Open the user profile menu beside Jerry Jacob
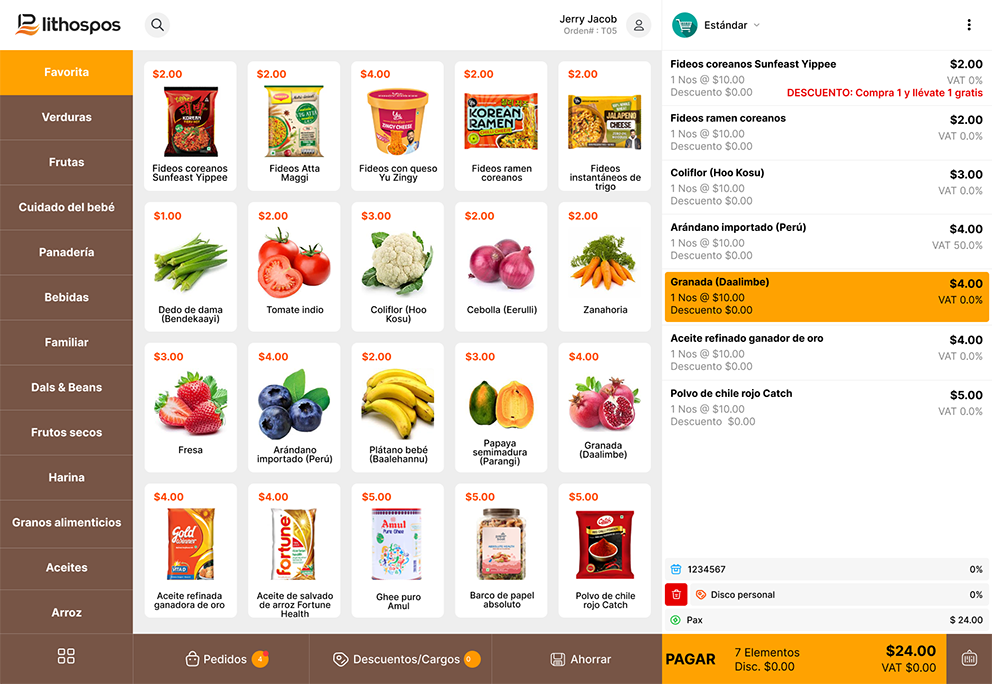 (x=638, y=25)
